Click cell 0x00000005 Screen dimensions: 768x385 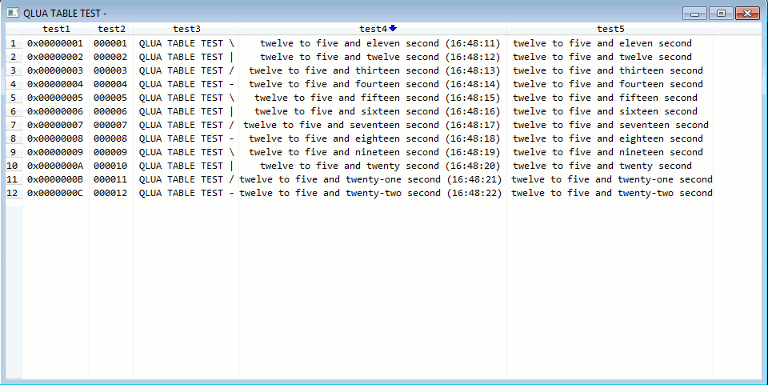[56, 97]
